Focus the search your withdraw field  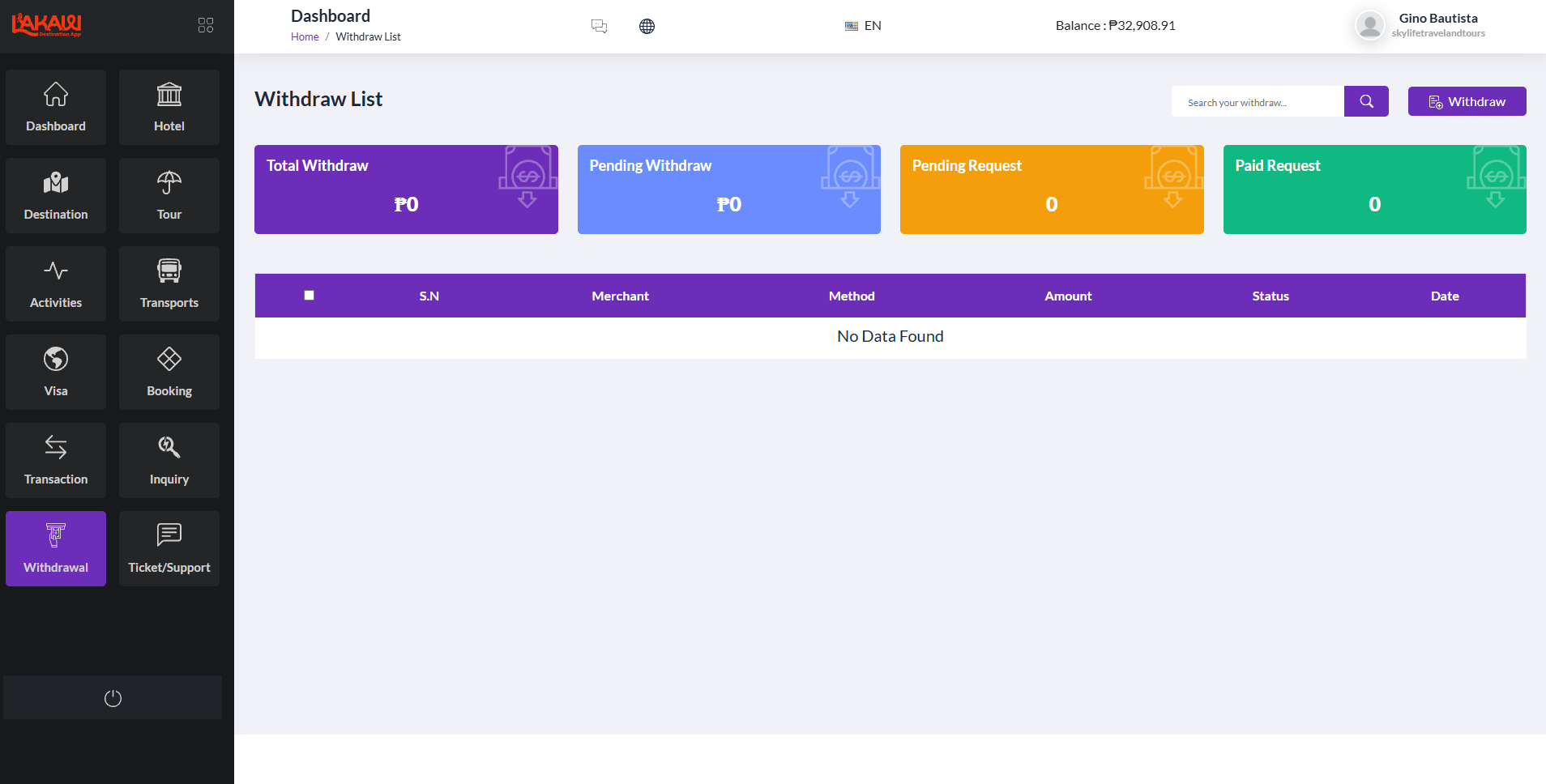pyautogui.click(x=1258, y=101)
